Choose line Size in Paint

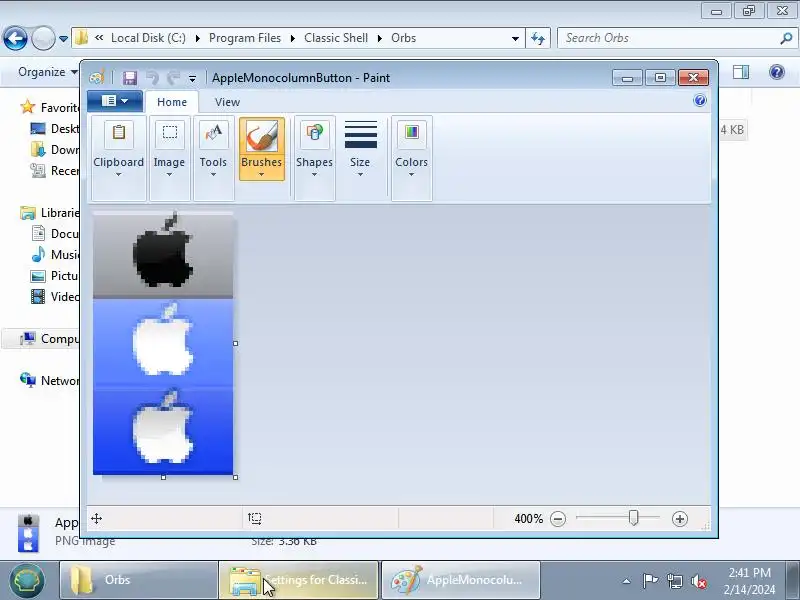point(360,149)
